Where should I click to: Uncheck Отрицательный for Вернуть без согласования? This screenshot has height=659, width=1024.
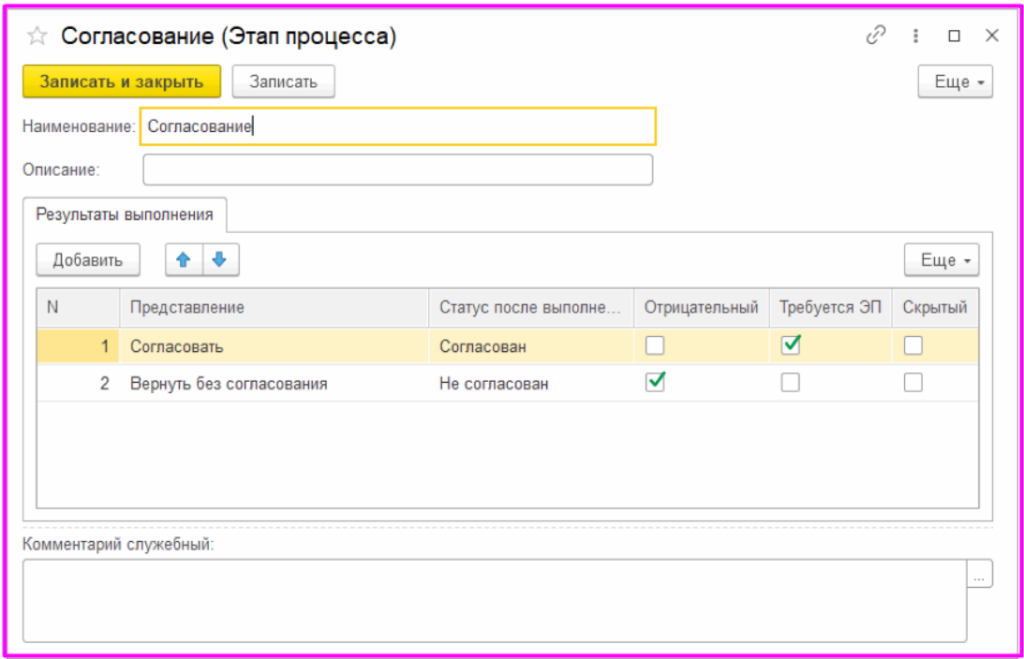(x=655, y=382)
